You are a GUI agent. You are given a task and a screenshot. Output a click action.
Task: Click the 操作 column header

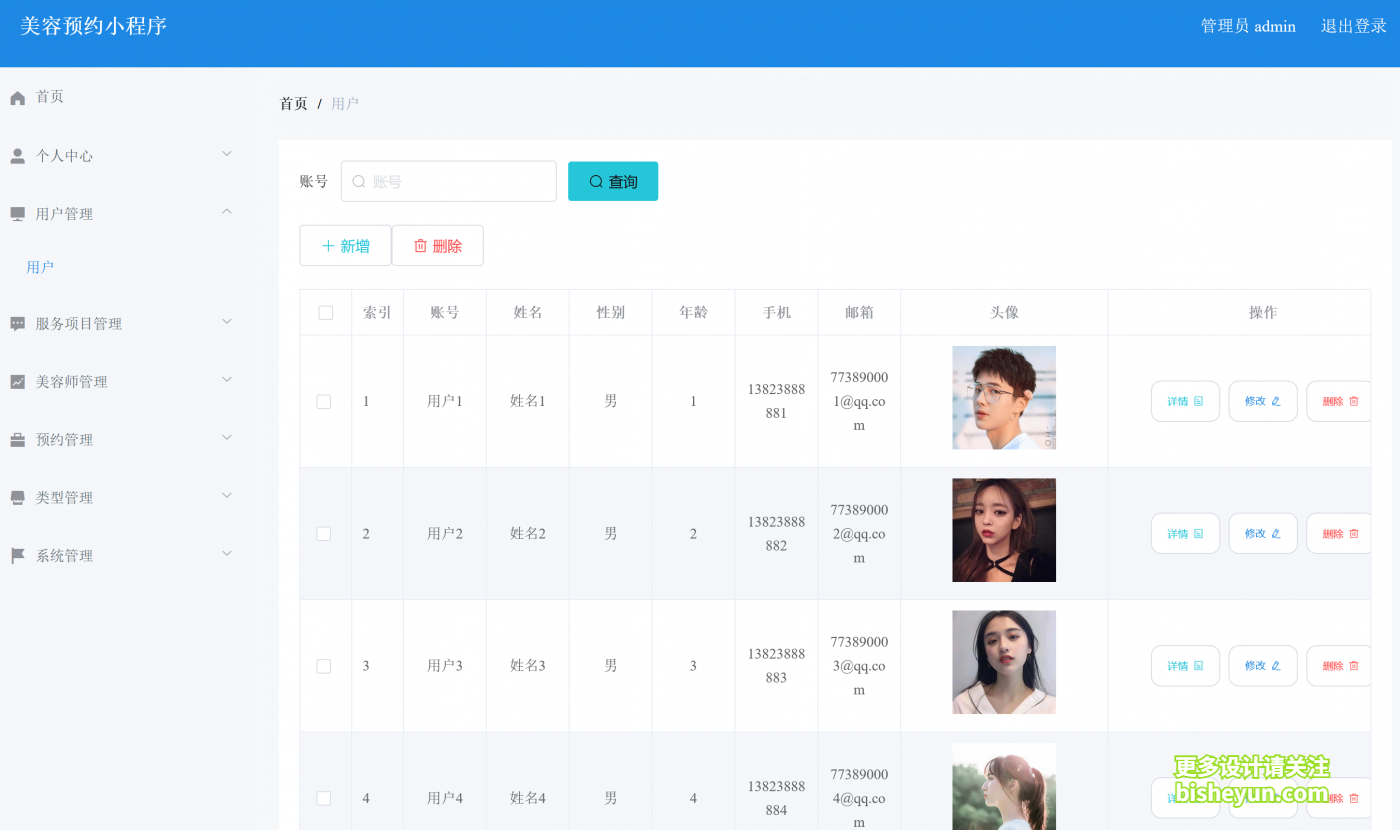click(1263, 313)
